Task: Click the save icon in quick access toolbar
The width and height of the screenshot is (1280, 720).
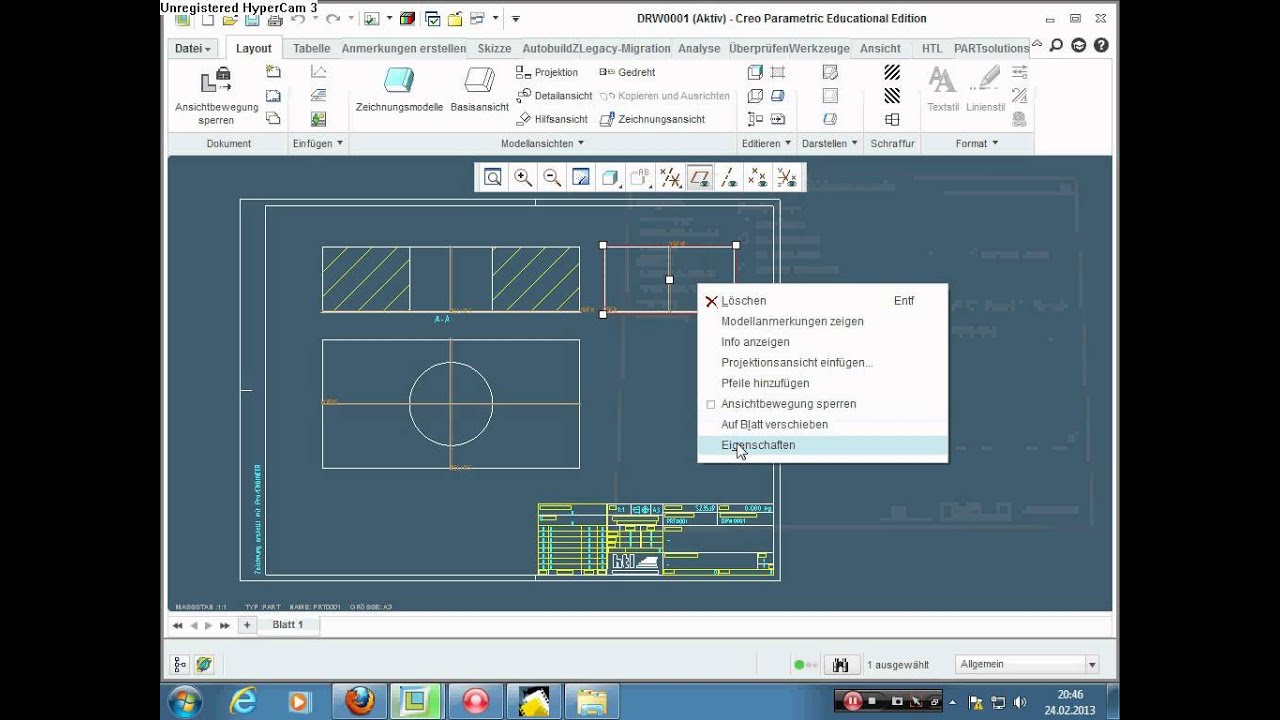Action: (x=252, y=19)
